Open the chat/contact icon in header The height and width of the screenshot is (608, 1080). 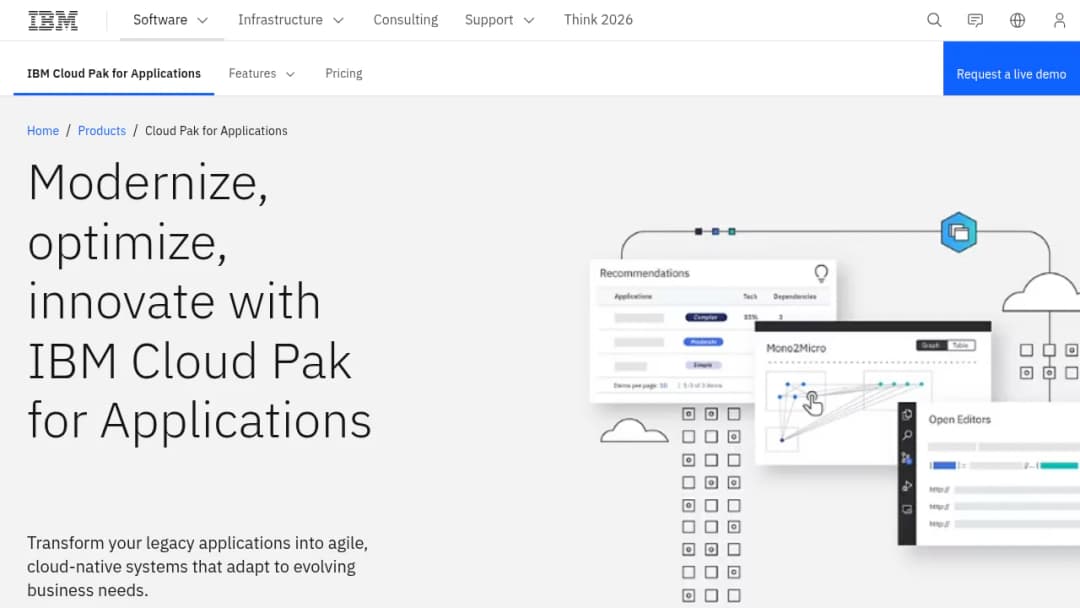975,20
